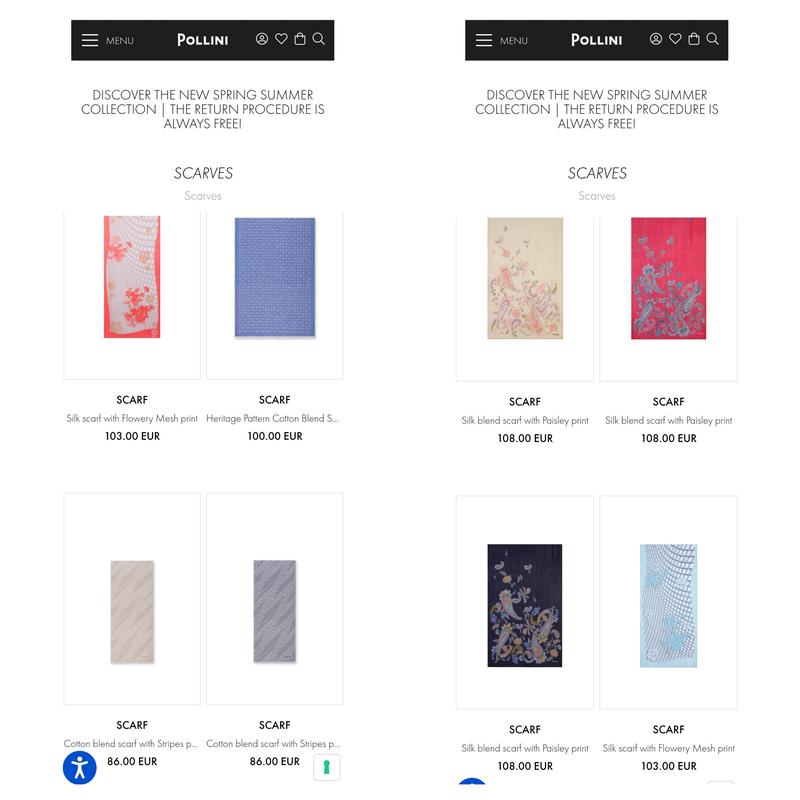Open the blue accessibility widget icon

pos(80,767)
